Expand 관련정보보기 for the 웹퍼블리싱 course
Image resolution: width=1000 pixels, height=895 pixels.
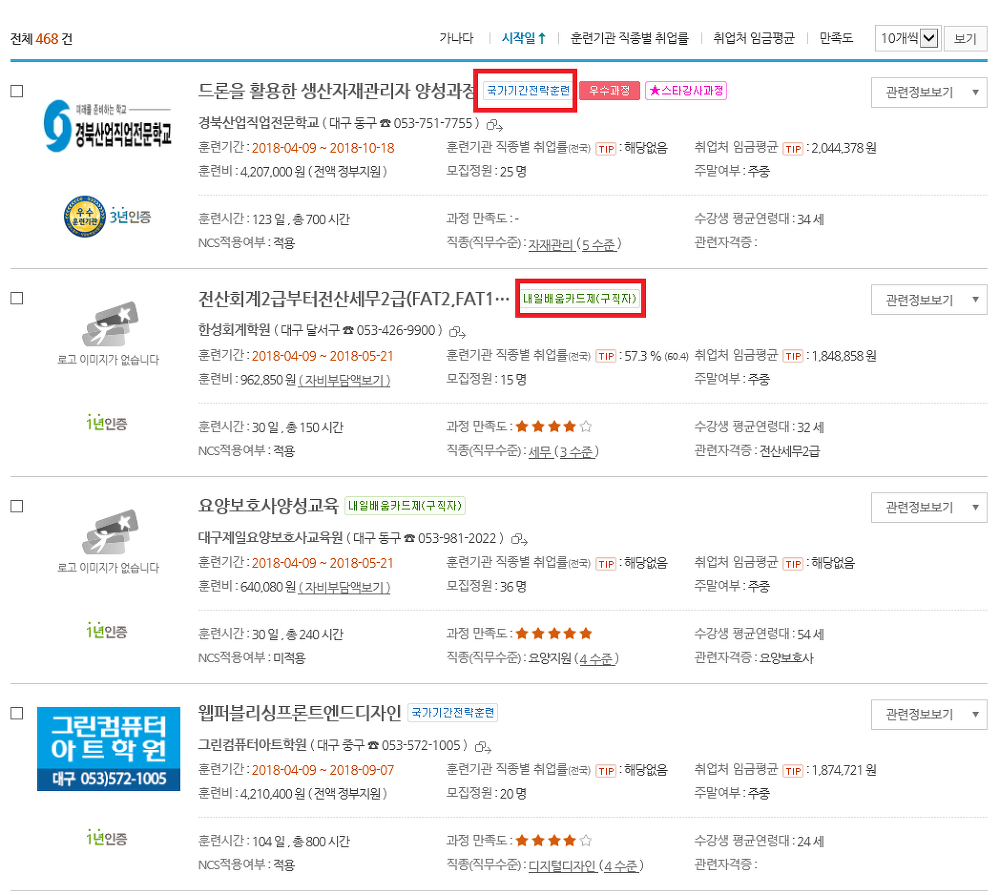click(x=929, y=714)
